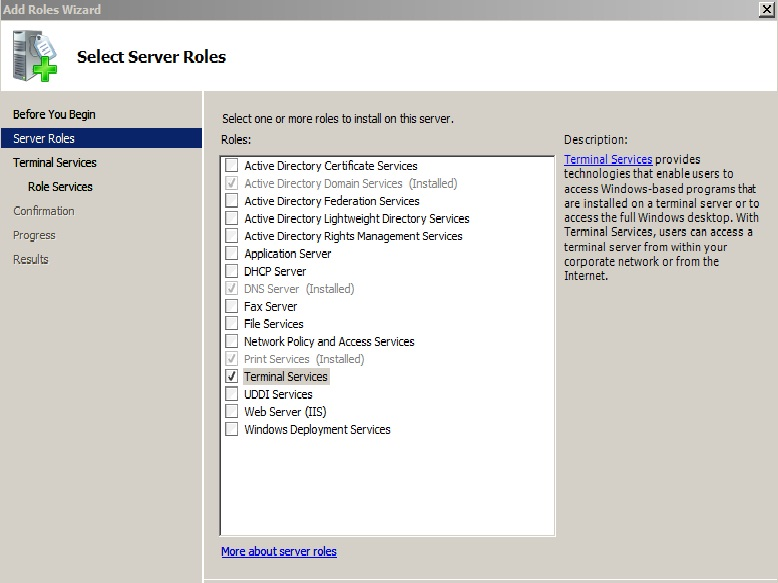Select Active Directory Rights Management Services checkbox
778x583 pixels.
pyautogui.click(x=231, y=236)
